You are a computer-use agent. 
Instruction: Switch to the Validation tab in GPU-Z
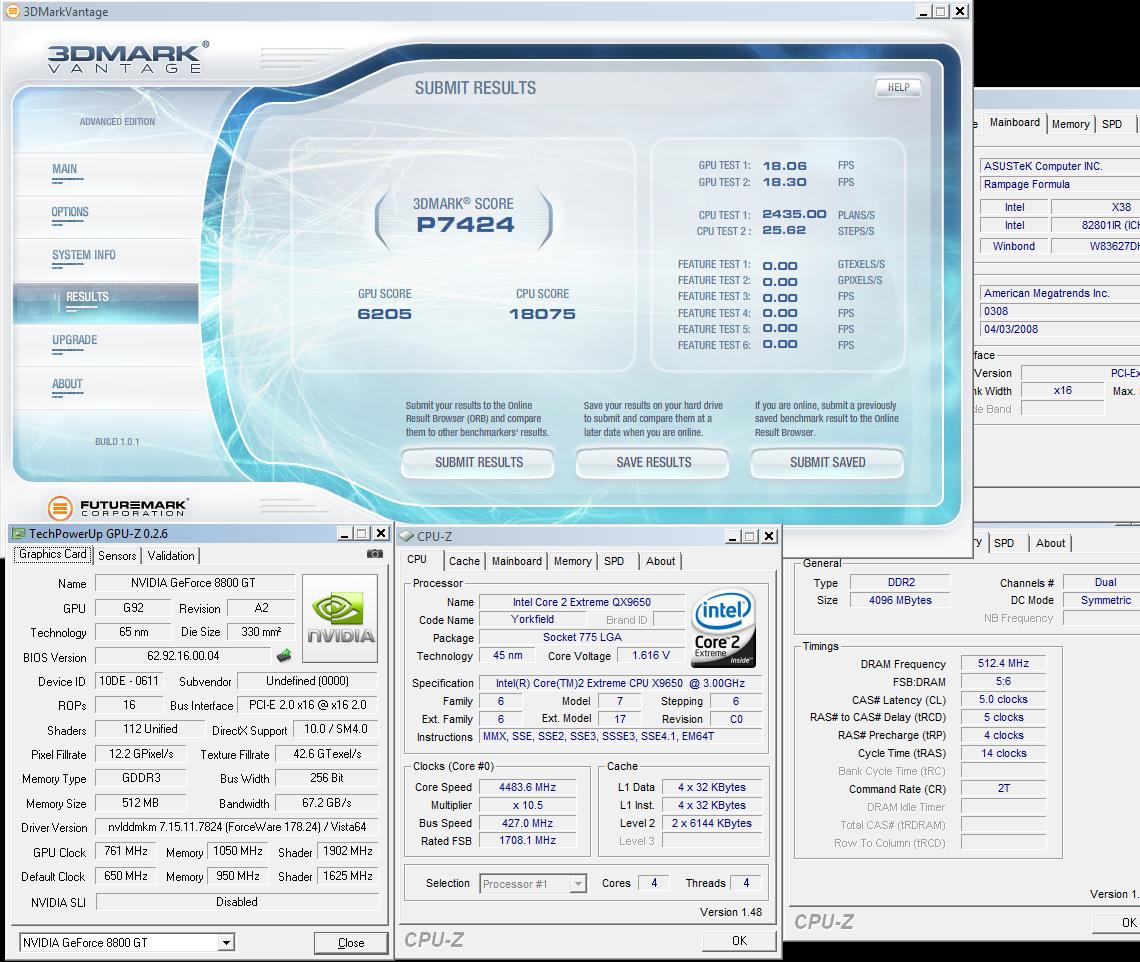pos(171,556)
